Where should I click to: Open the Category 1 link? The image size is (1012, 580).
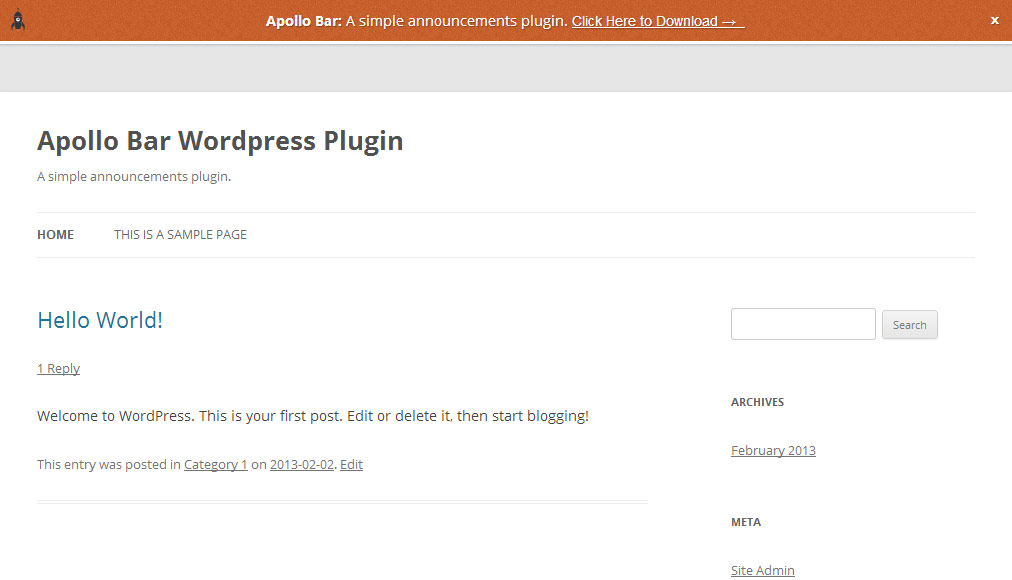pyautogui.click(x=216, y=465)
